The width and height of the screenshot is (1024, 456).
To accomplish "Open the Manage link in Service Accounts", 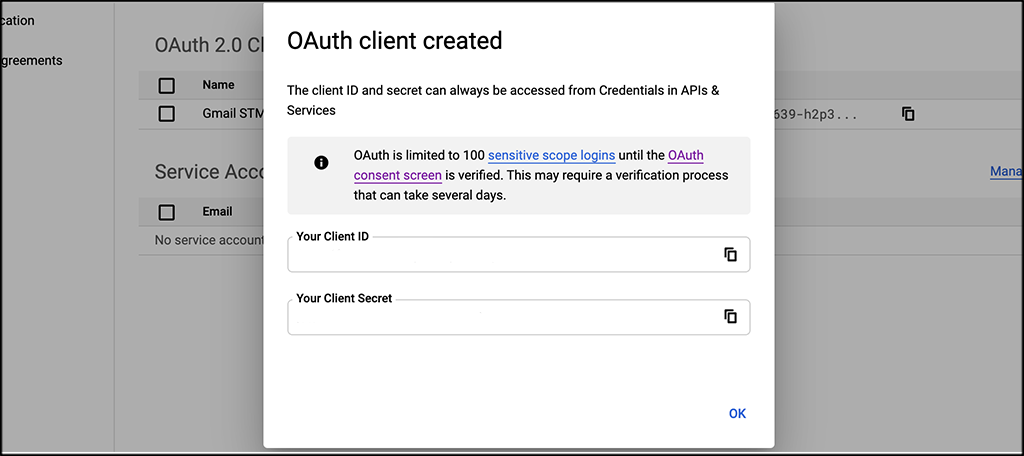I will (x=1006, y=172).
